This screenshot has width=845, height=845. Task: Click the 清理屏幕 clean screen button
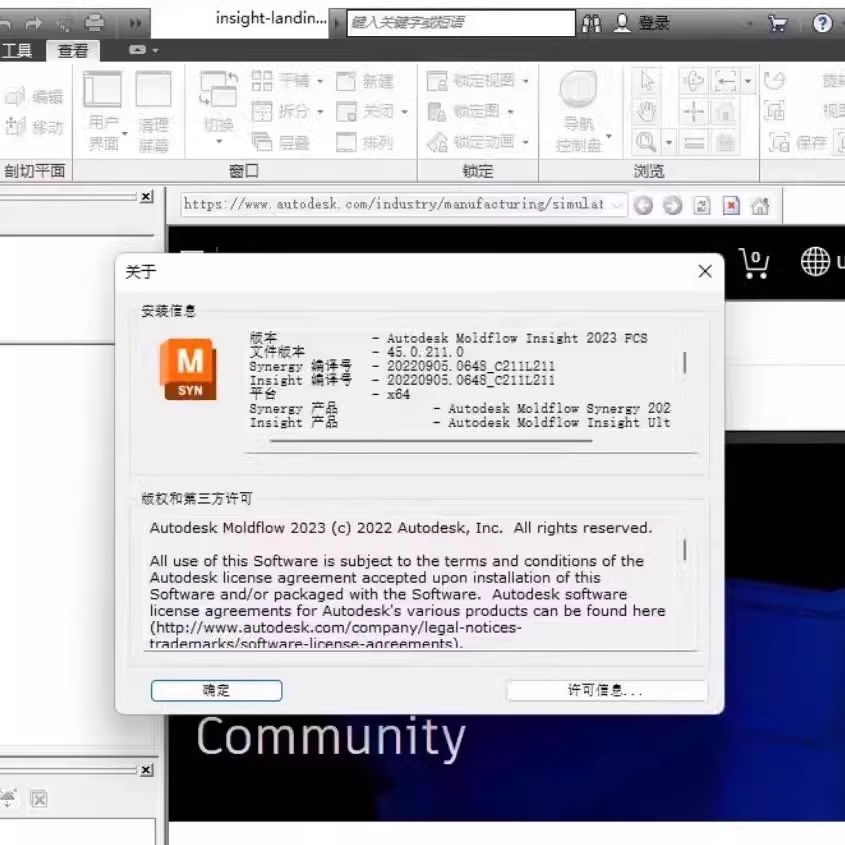click(x=154, y=111)
